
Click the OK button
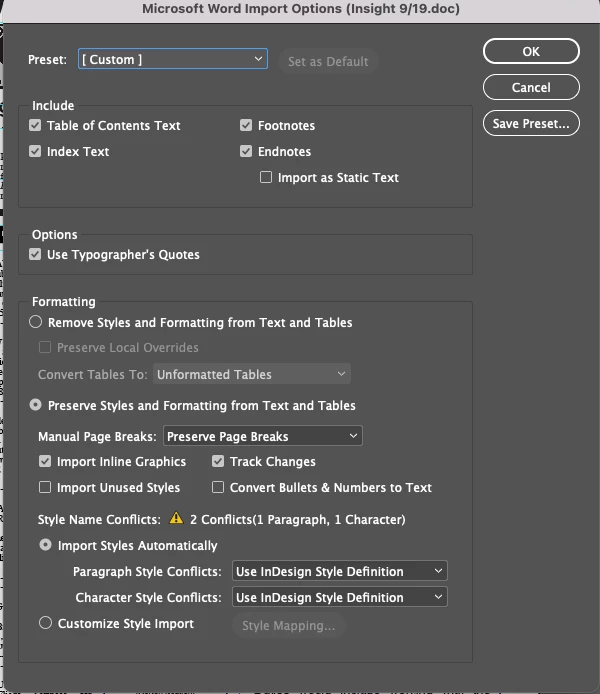click(x=531, y=51)
